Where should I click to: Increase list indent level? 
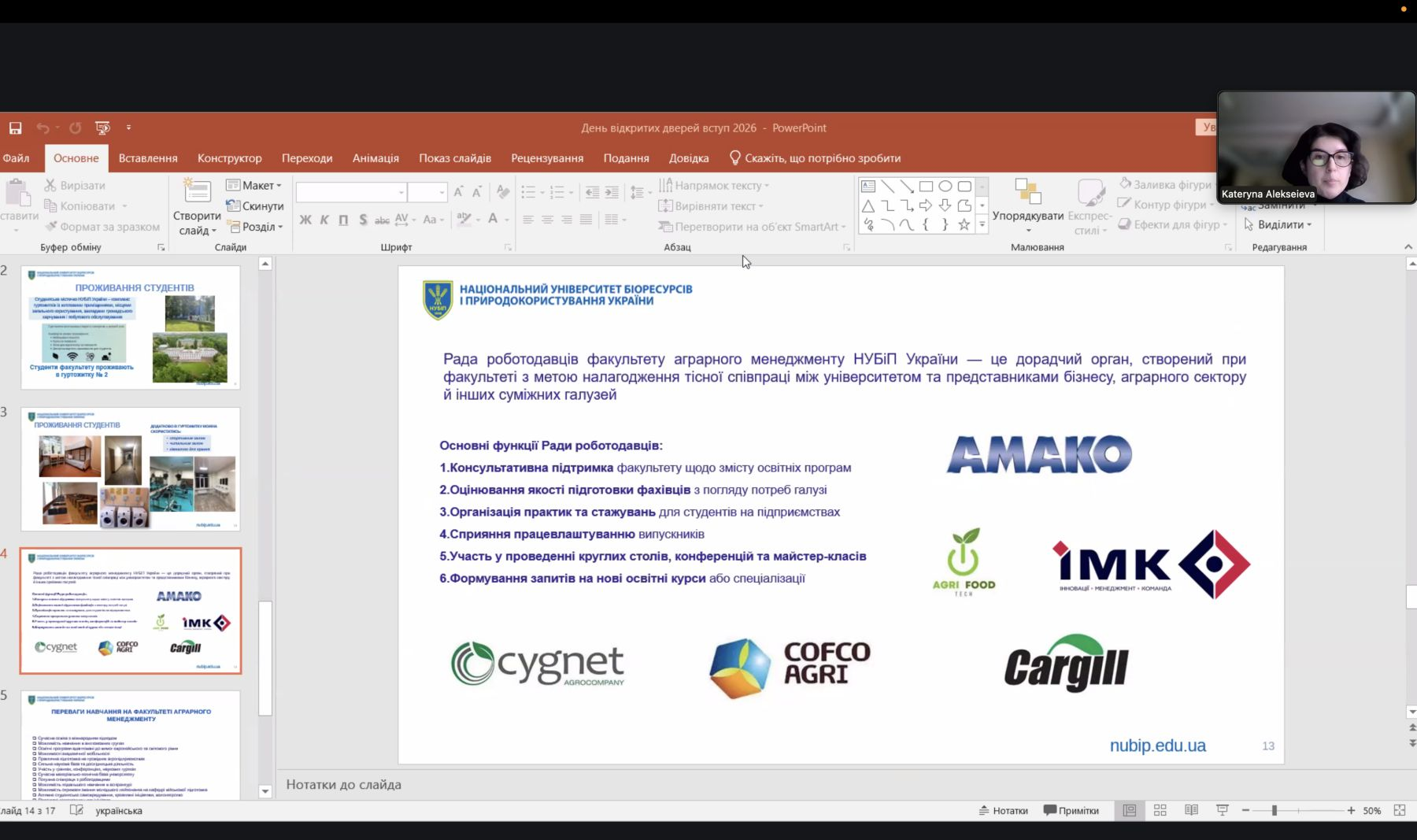click(x=612, y=192)
